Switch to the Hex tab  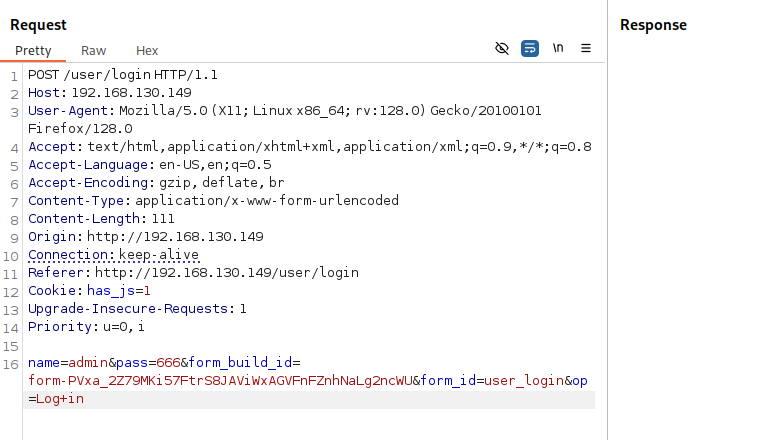click(147, 51)
